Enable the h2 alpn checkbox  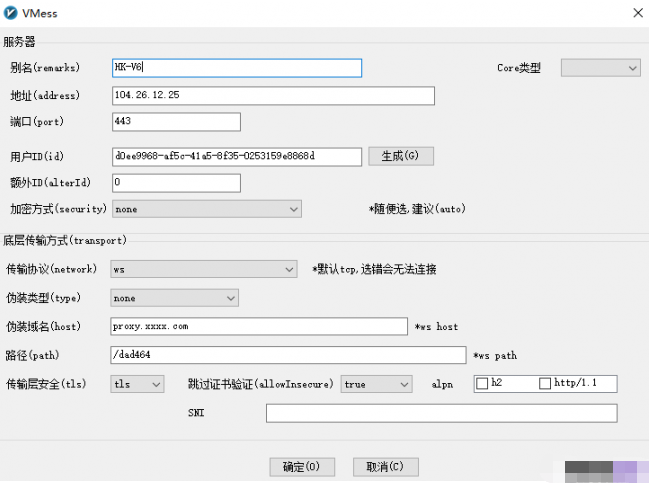[x=483, y=384]
